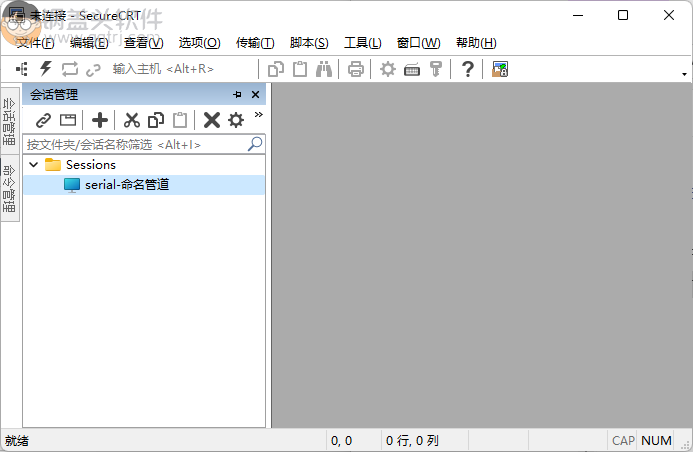The image size is (693, 452).
Task: Click the Paste clipboard icon in the main toolbar
Action: (x=300, y=69)
